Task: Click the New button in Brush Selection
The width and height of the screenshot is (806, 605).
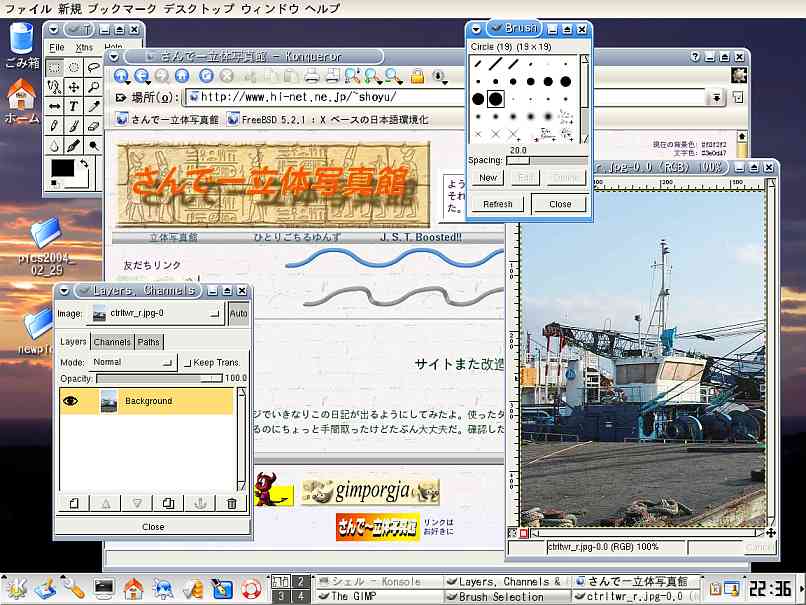Action: [488, 177]
